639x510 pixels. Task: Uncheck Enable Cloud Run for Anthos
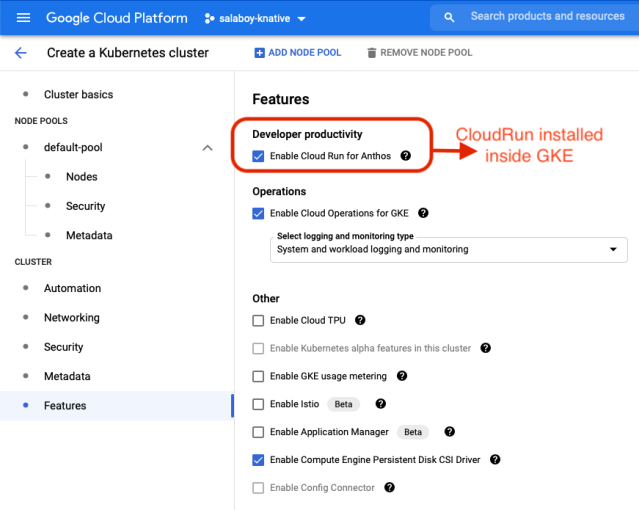pyautogui.click(x=258, y=156)
